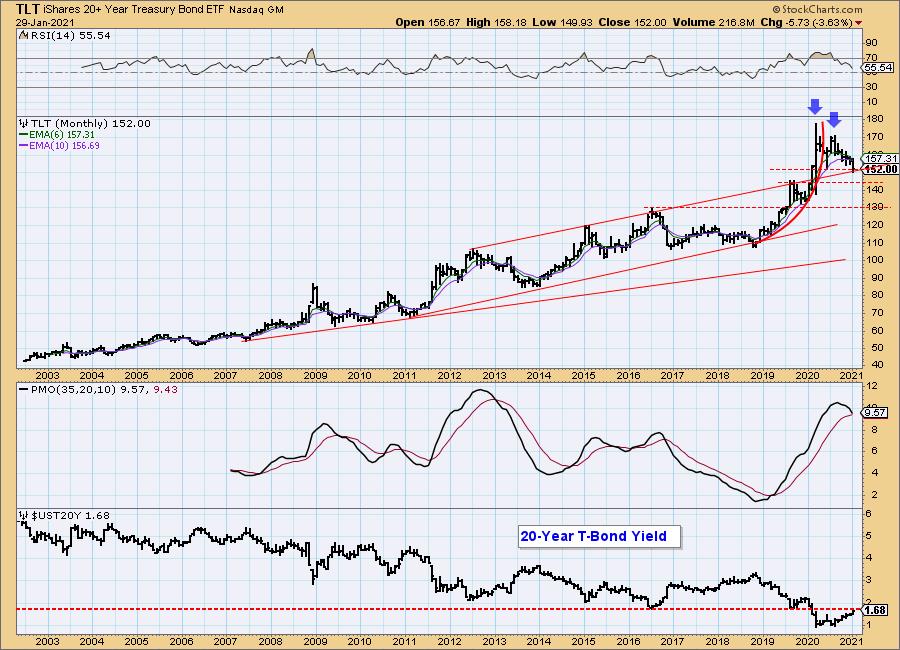Click the 55.54 value tag on the RSI axis

[878, 68]
